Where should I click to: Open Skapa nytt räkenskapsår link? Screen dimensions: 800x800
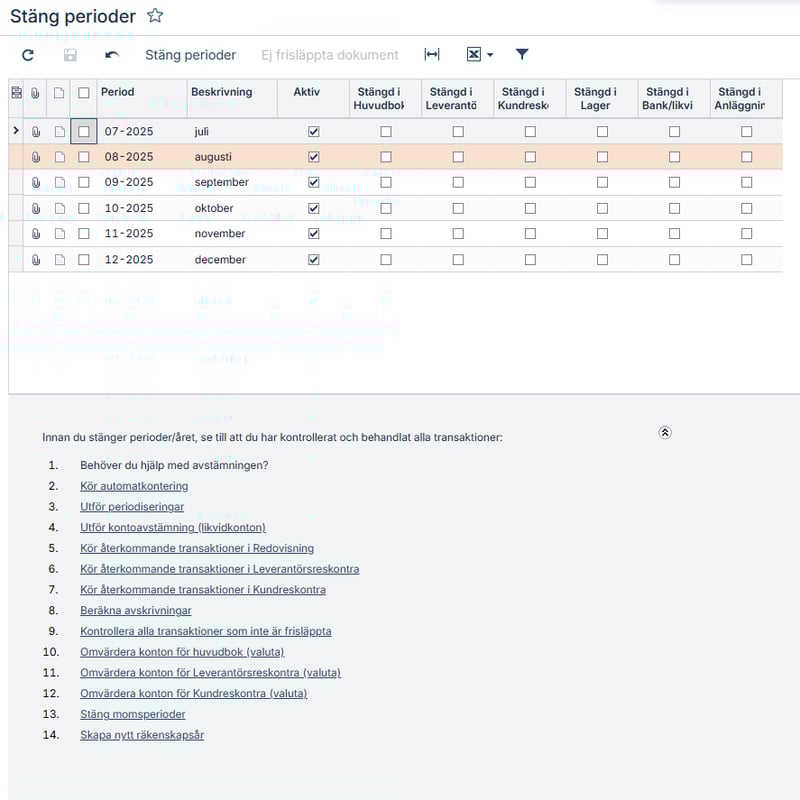tap(142, 735)
